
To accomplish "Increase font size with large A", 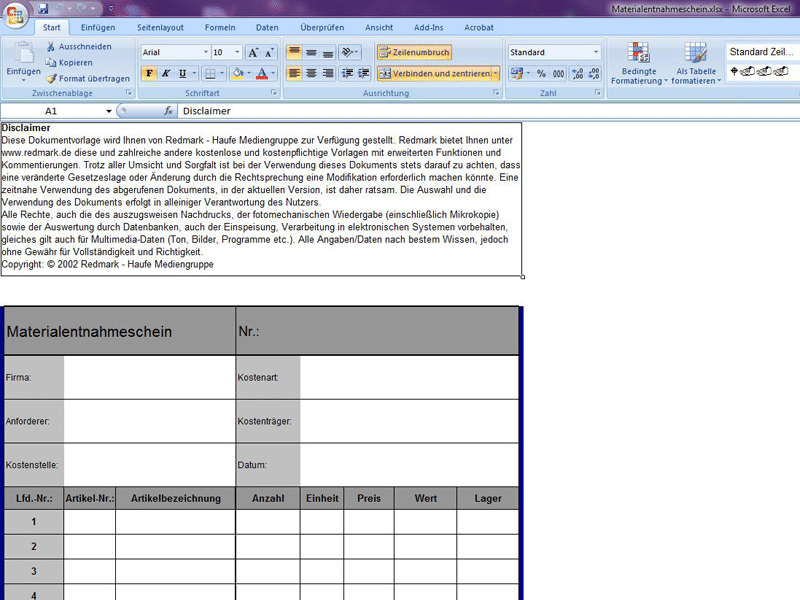I will coord(253,52).
